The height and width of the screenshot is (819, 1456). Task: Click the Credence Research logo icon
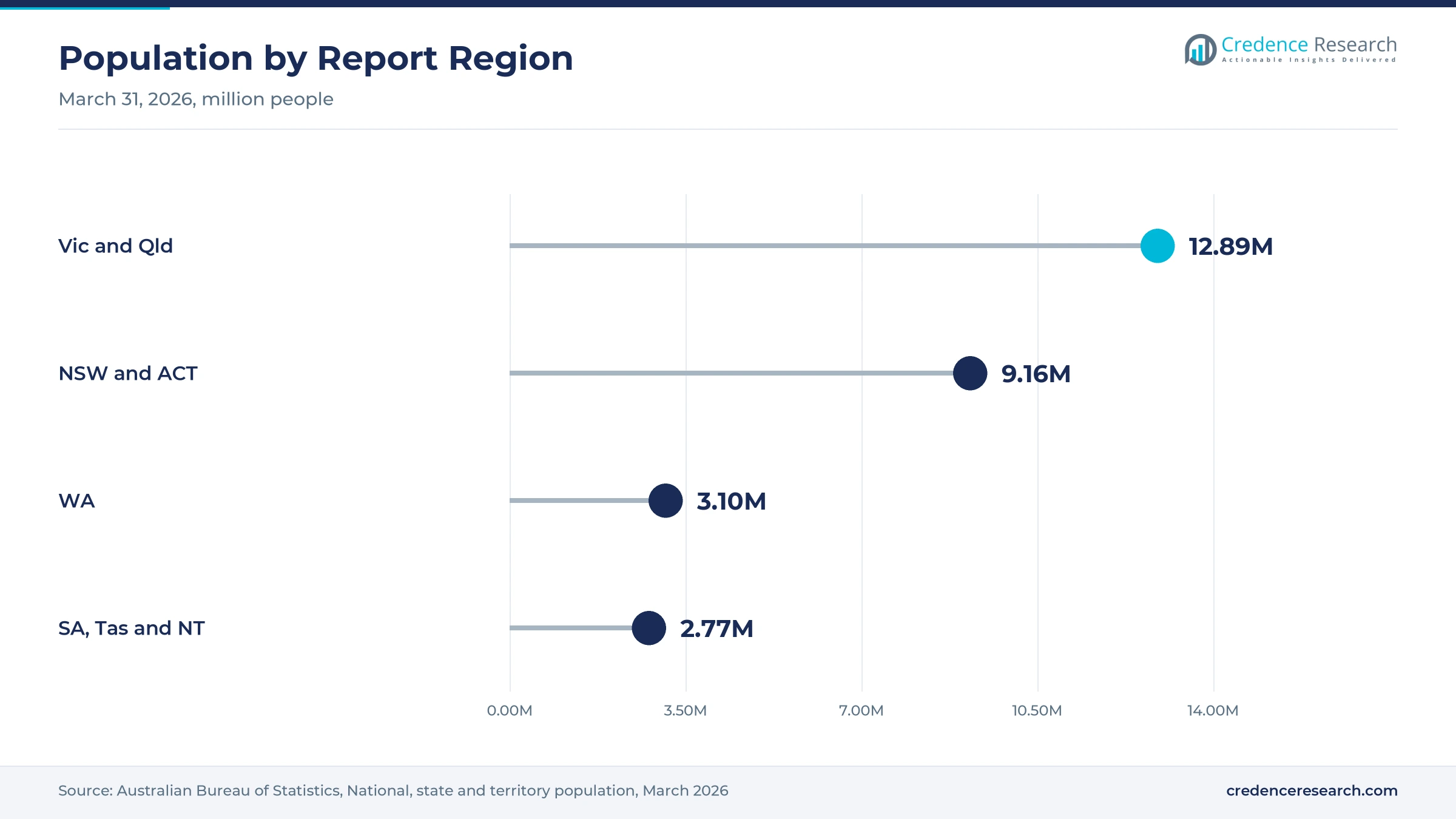coord(1201,50)
